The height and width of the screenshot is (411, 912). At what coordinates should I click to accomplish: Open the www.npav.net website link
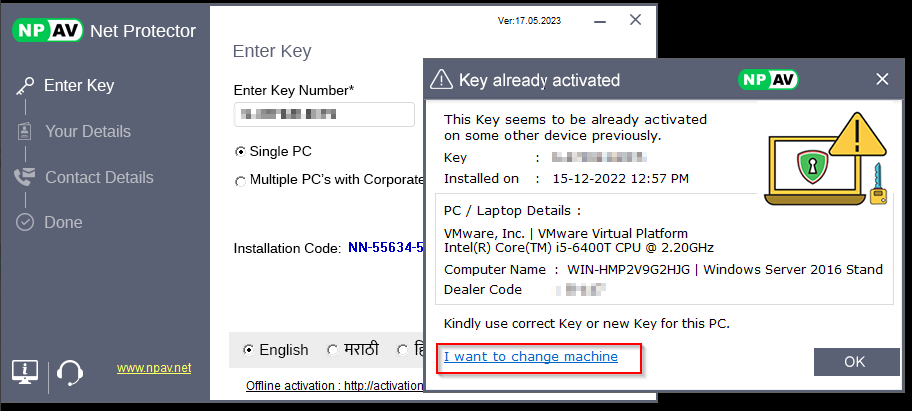(x=154, y=368)
